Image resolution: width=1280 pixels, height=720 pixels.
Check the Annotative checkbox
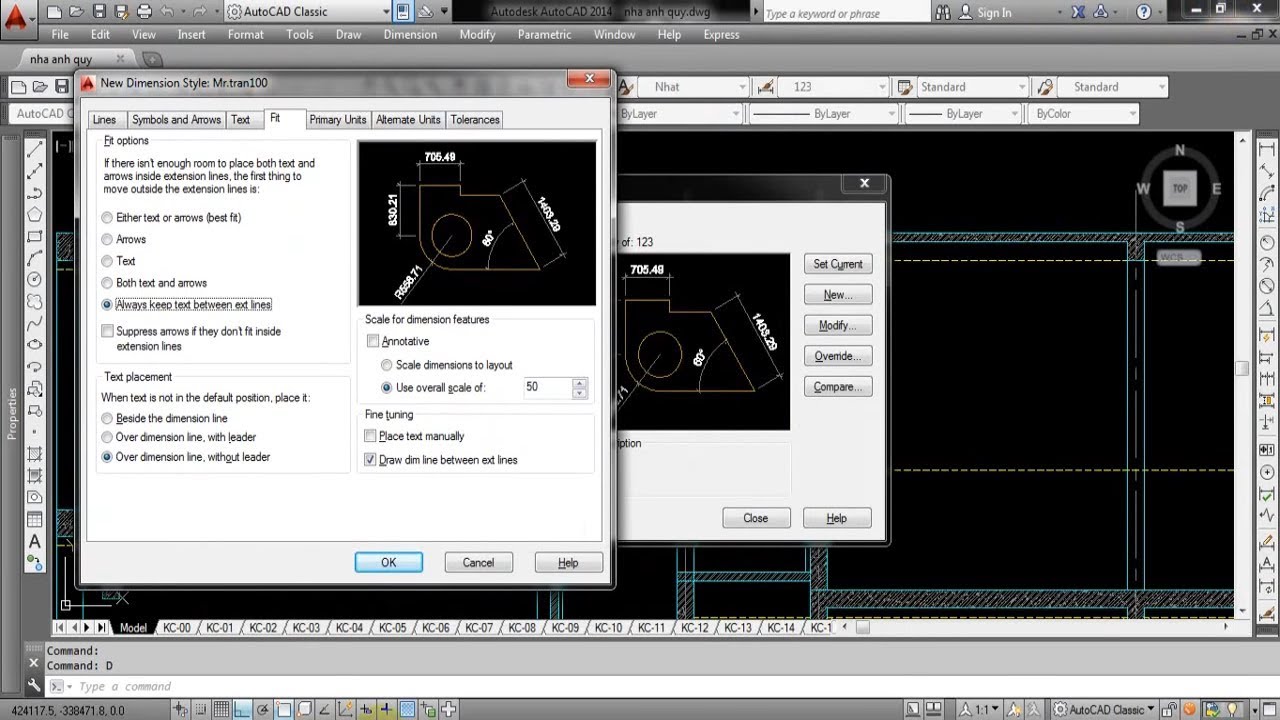tap(373, 342)
